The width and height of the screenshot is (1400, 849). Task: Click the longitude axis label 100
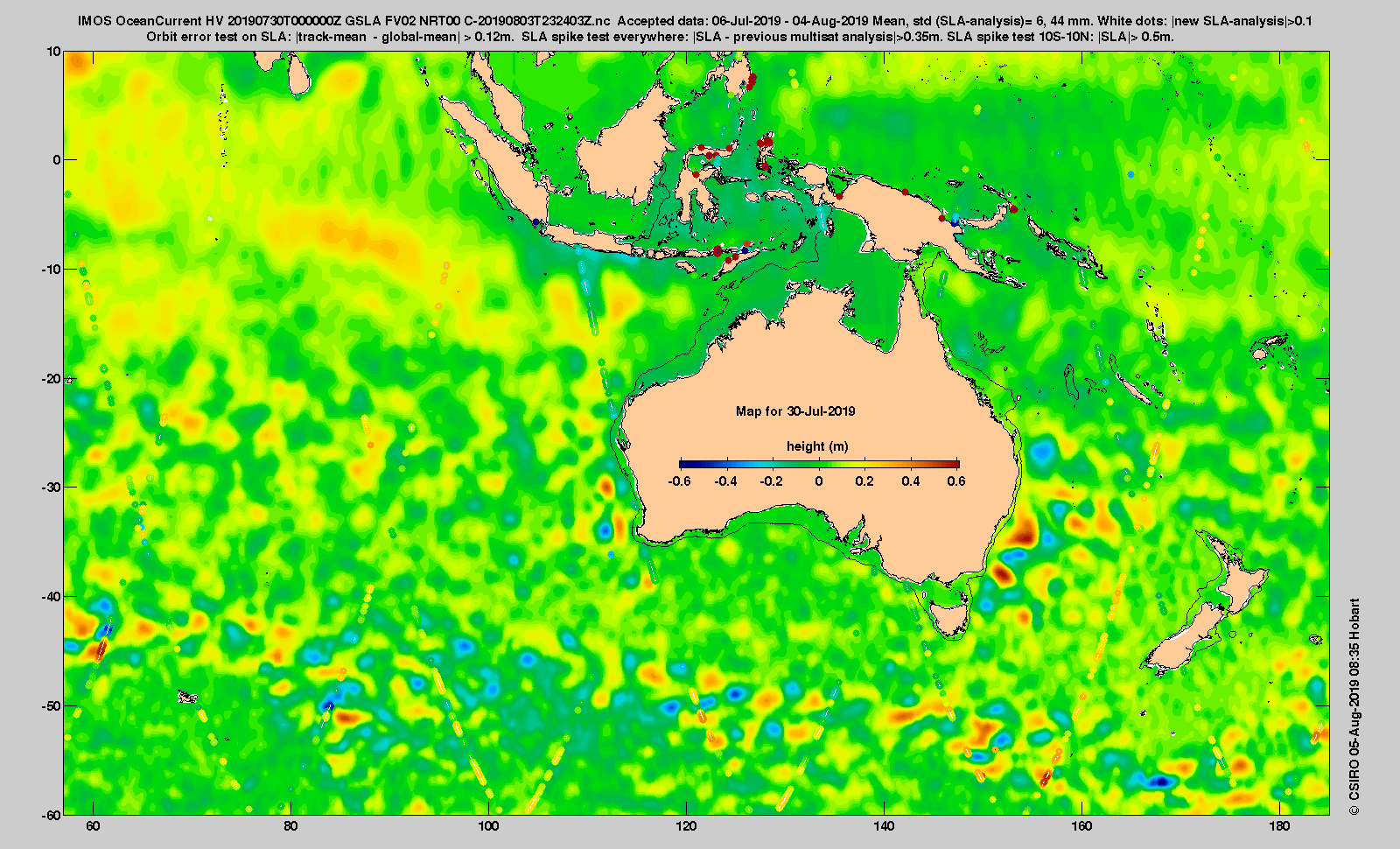click(488, 826)
